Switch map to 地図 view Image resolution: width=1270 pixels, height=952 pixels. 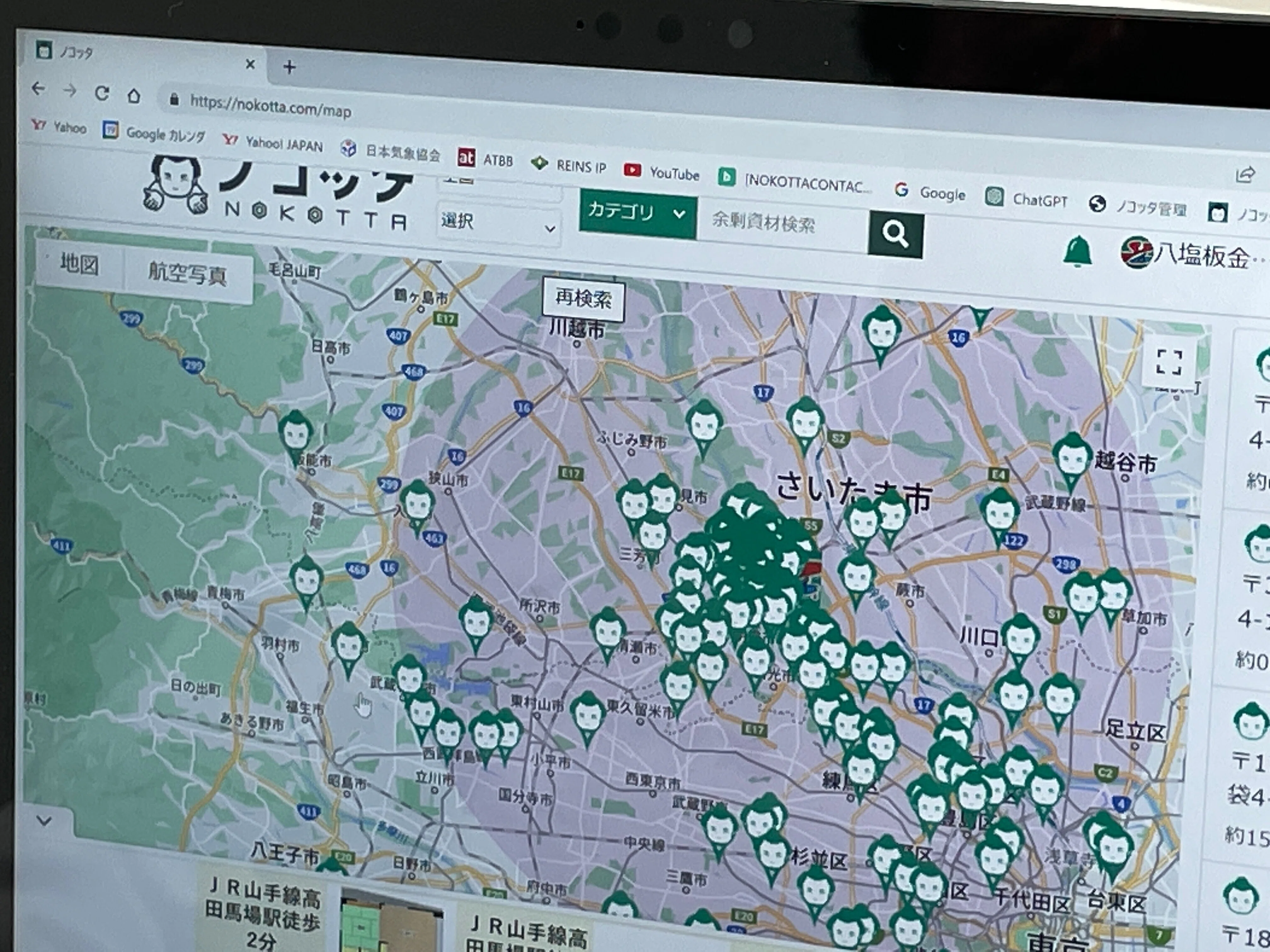(x=79, y=264)
